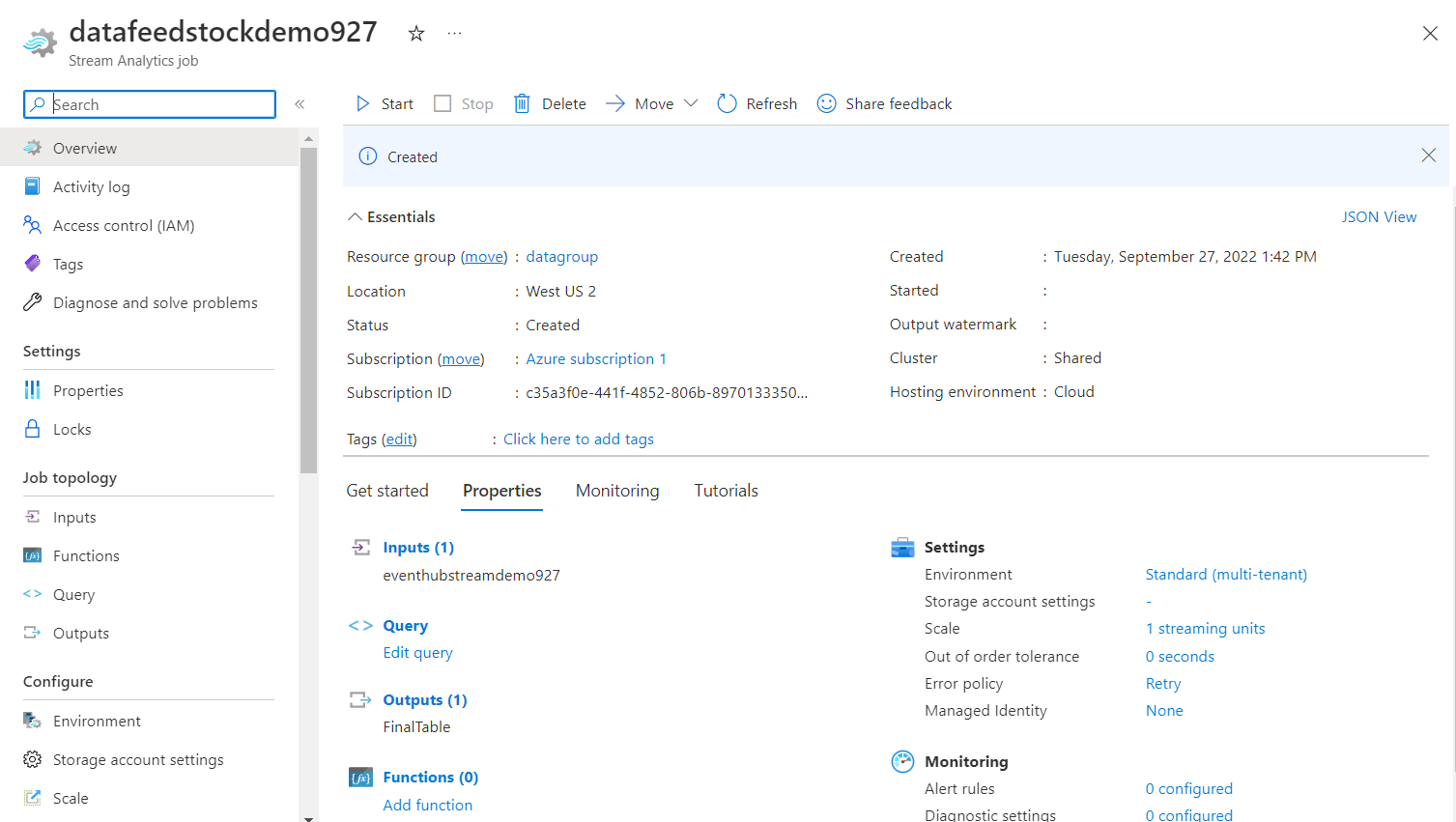Switch to the Monitoring tab
Screen dimensions: 1456x822
point(616,490)
